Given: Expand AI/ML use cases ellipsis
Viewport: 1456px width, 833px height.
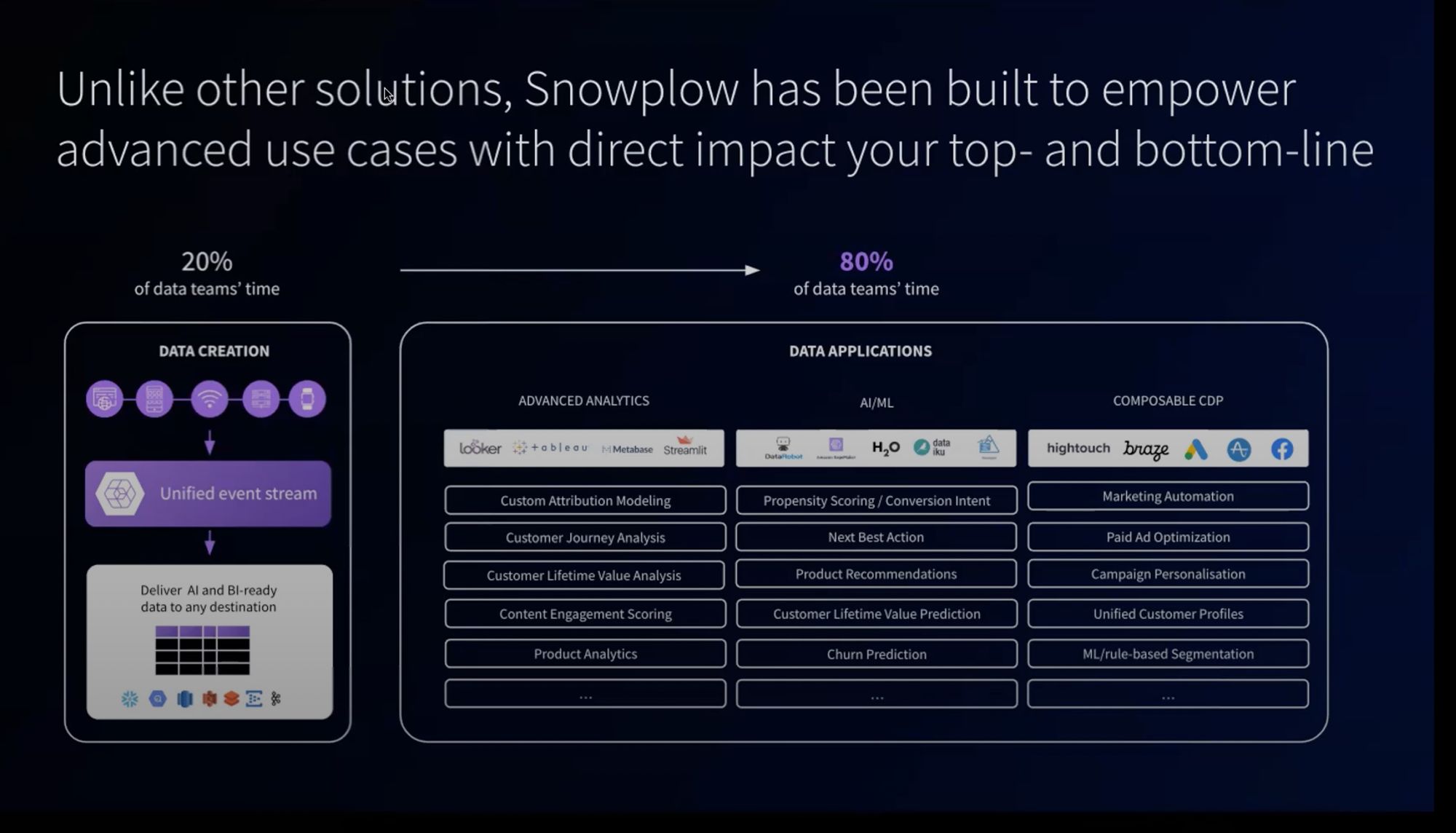Looking at the screenshot, I should [x=876, y=693].
